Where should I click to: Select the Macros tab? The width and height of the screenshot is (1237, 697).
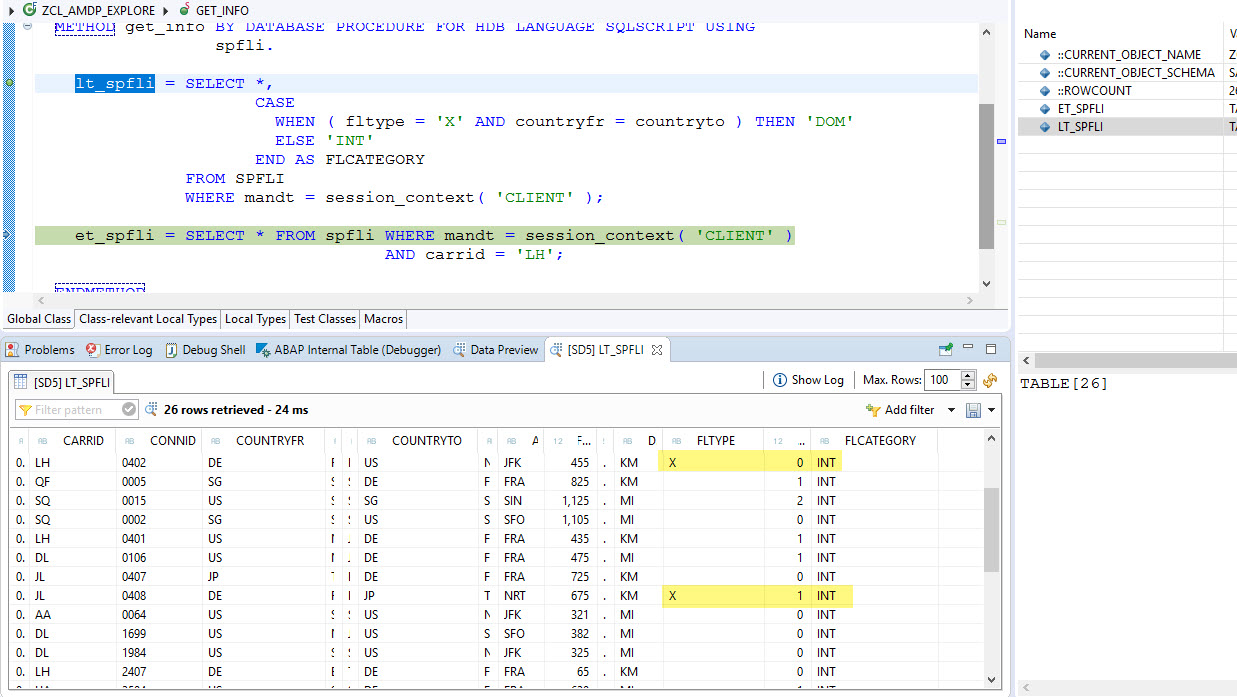tap(383, 319)
